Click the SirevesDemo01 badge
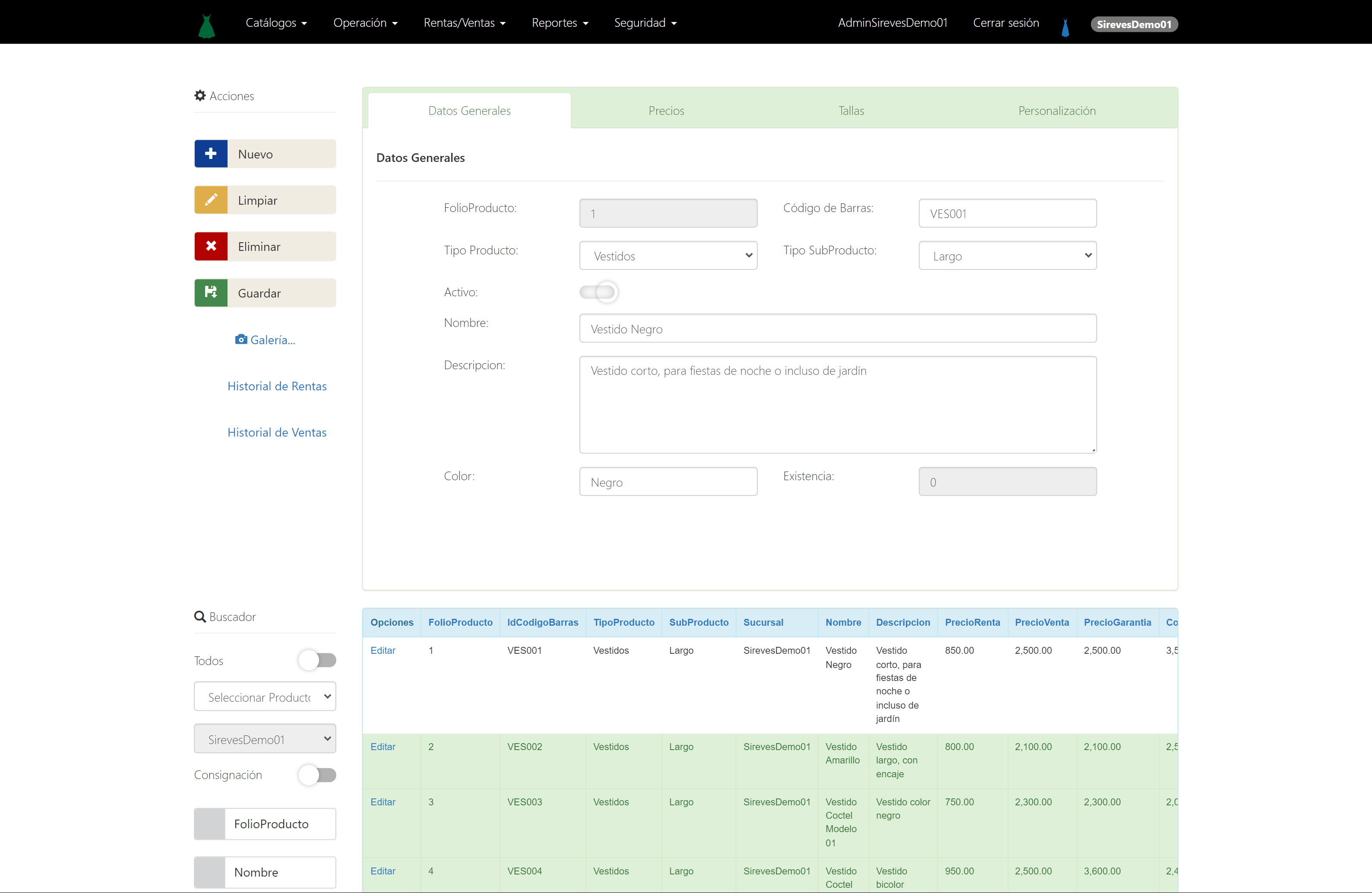1372x893 pixels. click(x=1134, y=24)
